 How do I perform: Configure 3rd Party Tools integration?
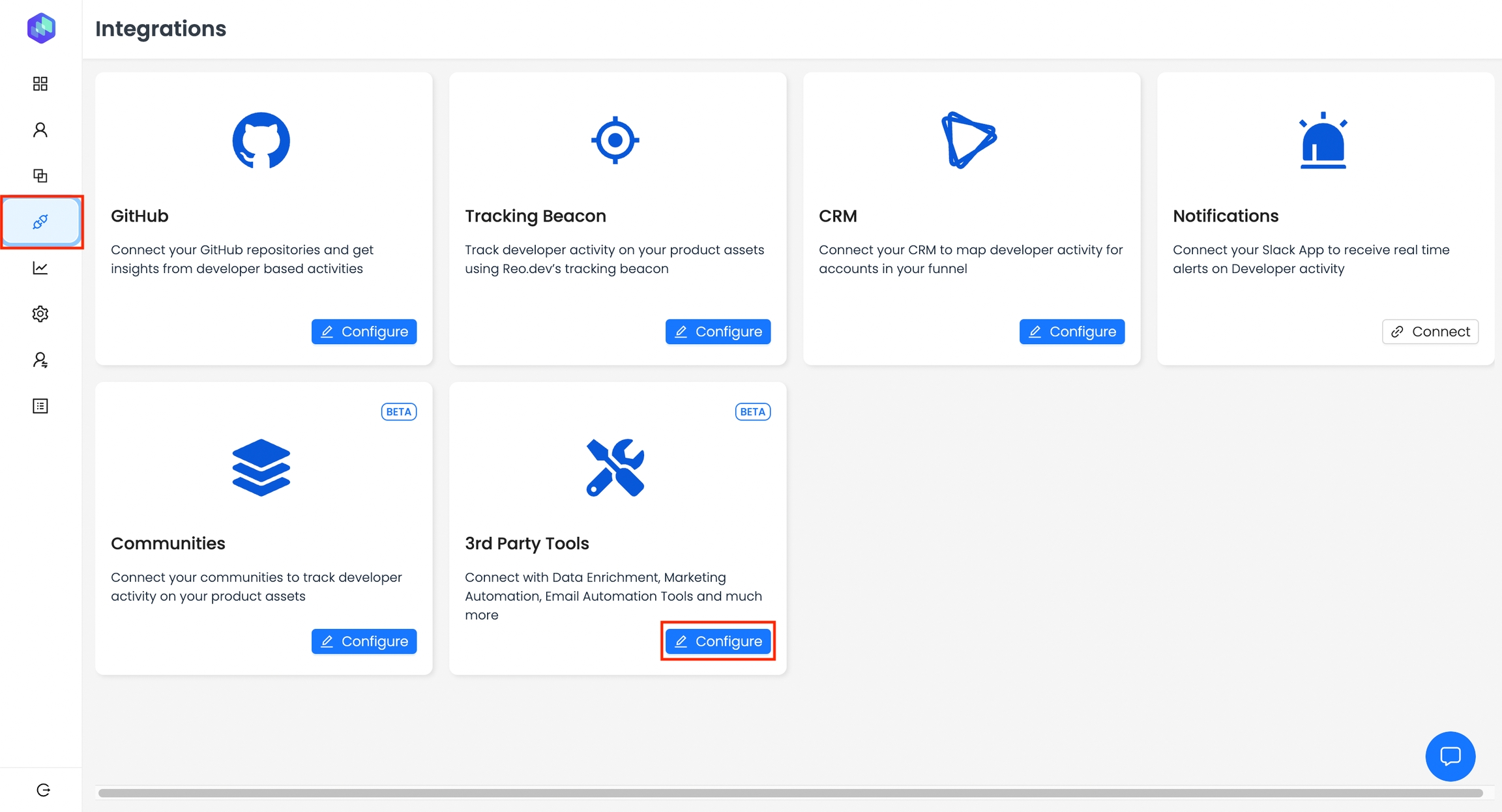click(x=718, y=641)
